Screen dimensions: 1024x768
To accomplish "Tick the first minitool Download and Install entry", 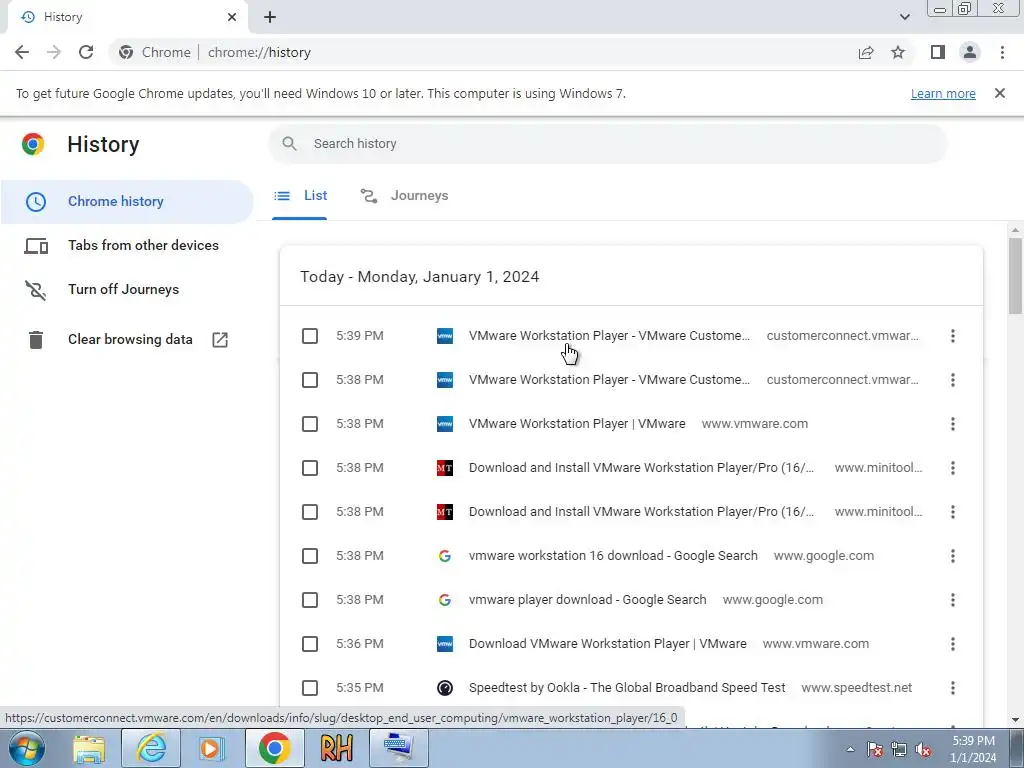I will [310, 468].
